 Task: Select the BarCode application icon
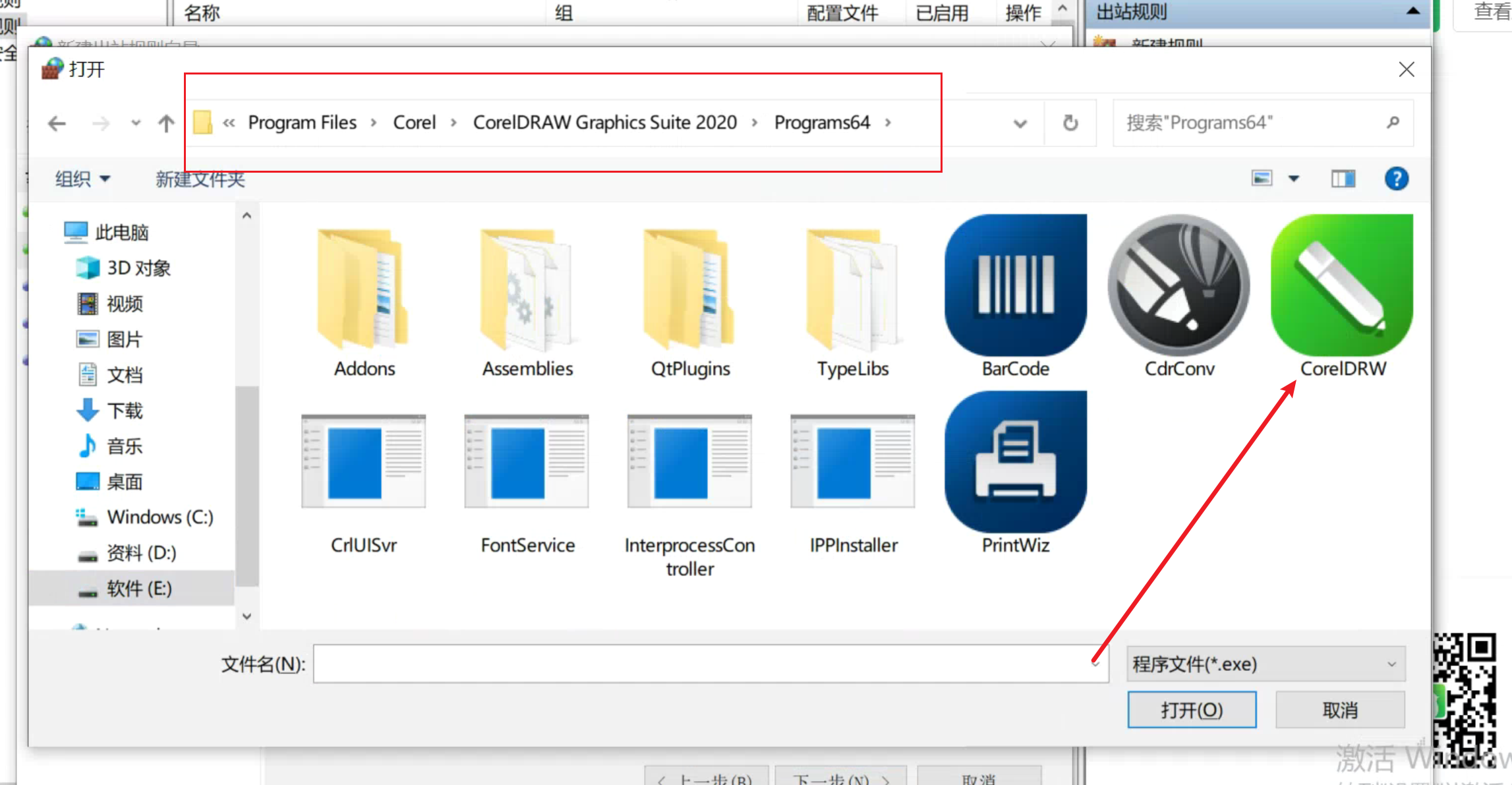pyautogui.click(x=1016, y=285)
